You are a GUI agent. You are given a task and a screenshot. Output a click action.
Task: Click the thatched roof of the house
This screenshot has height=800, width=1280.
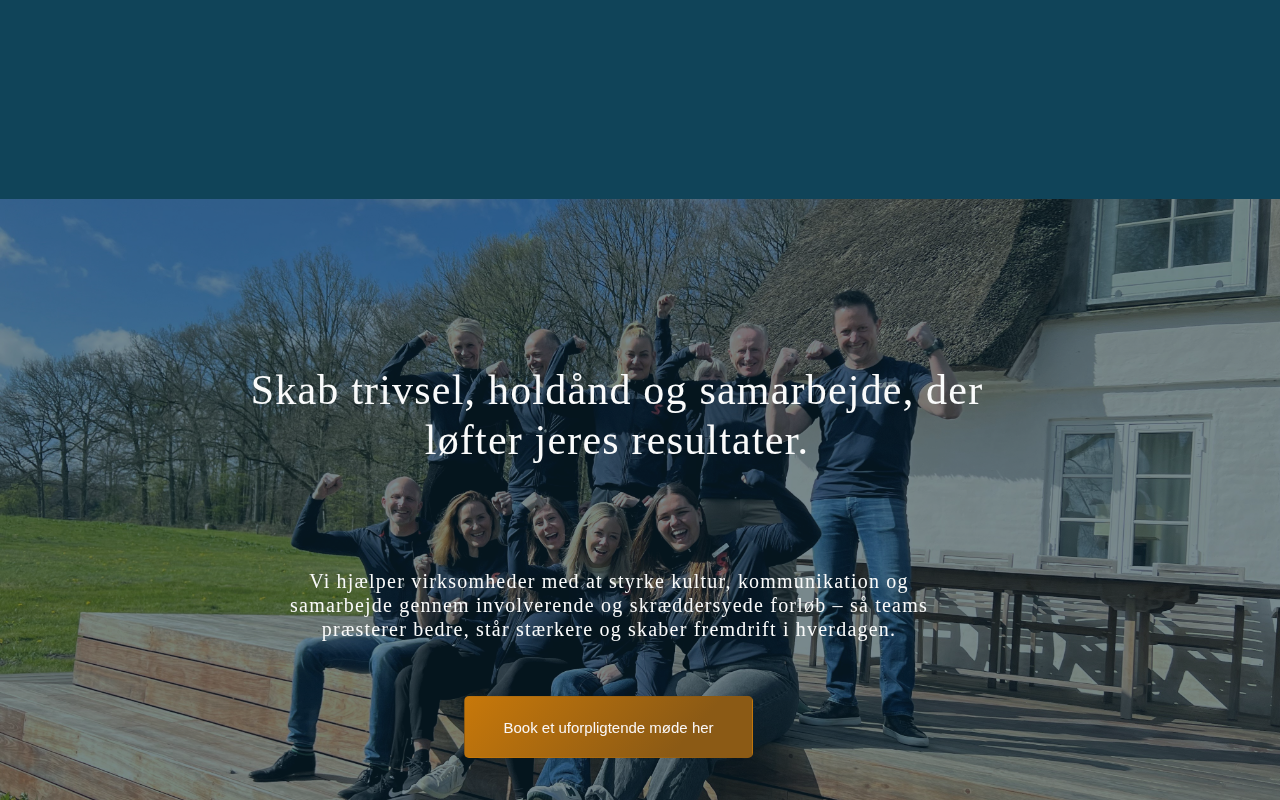pos(900,260)
